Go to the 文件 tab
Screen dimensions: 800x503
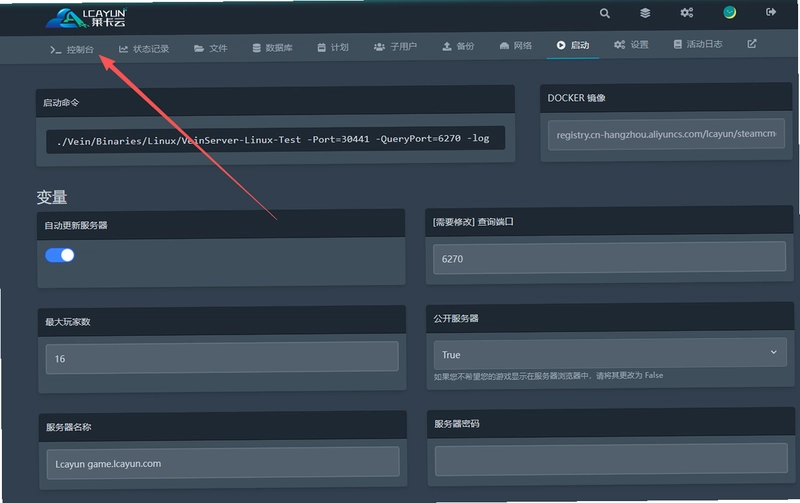[x=211, y=48]
